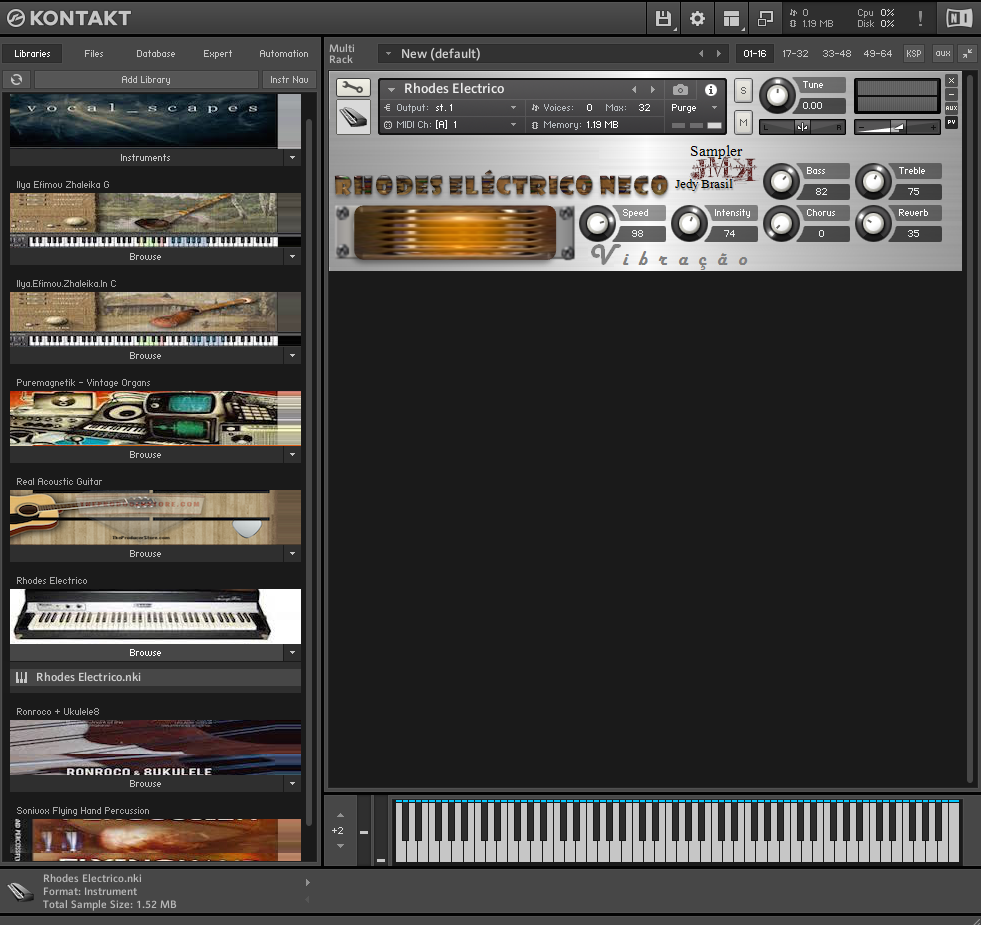Close the Rhodes Electrico instrument
981x925 pixels.
point(952,81)
